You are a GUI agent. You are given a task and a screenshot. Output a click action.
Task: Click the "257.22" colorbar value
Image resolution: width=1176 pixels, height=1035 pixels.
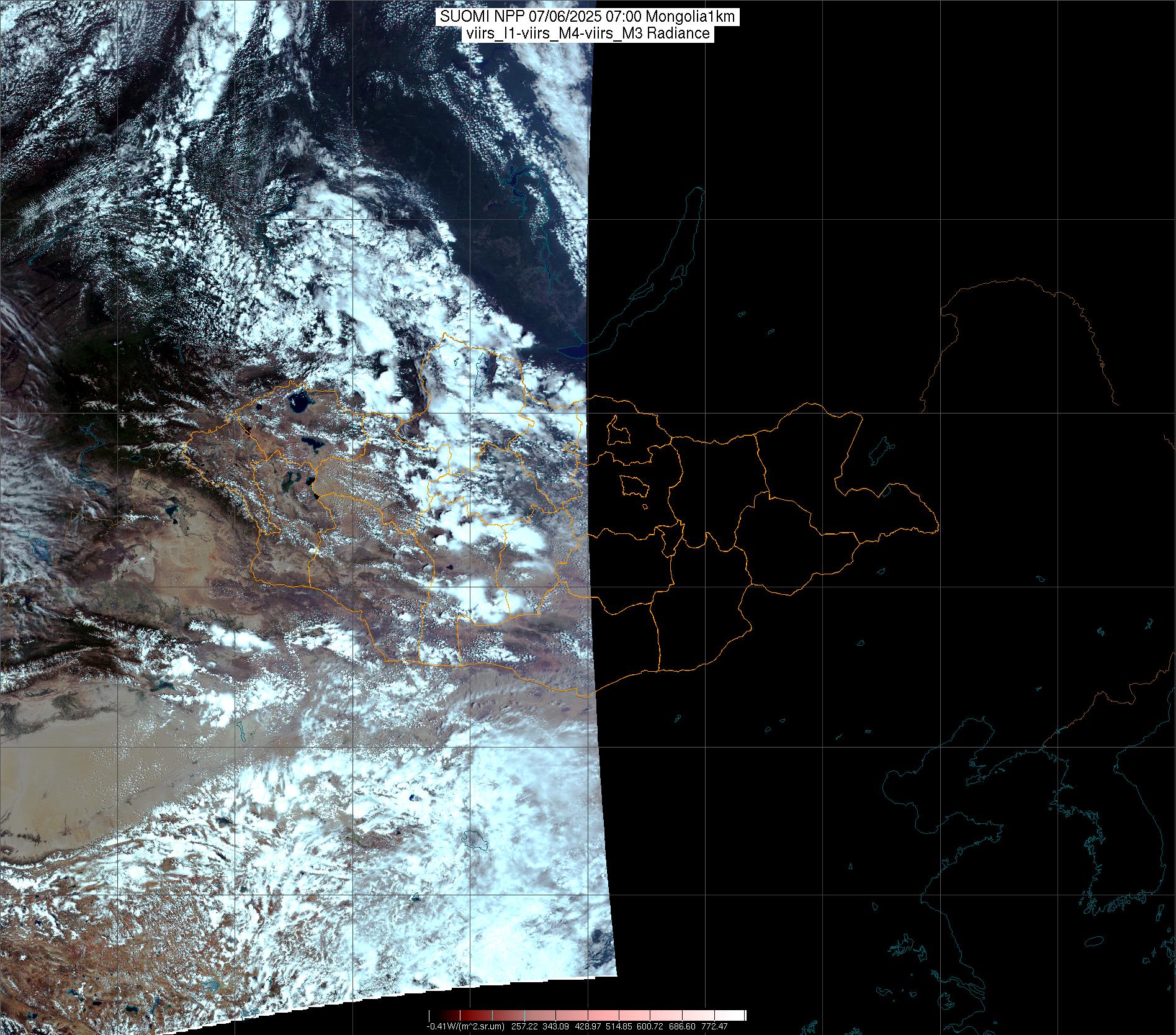coord(524,1026)
